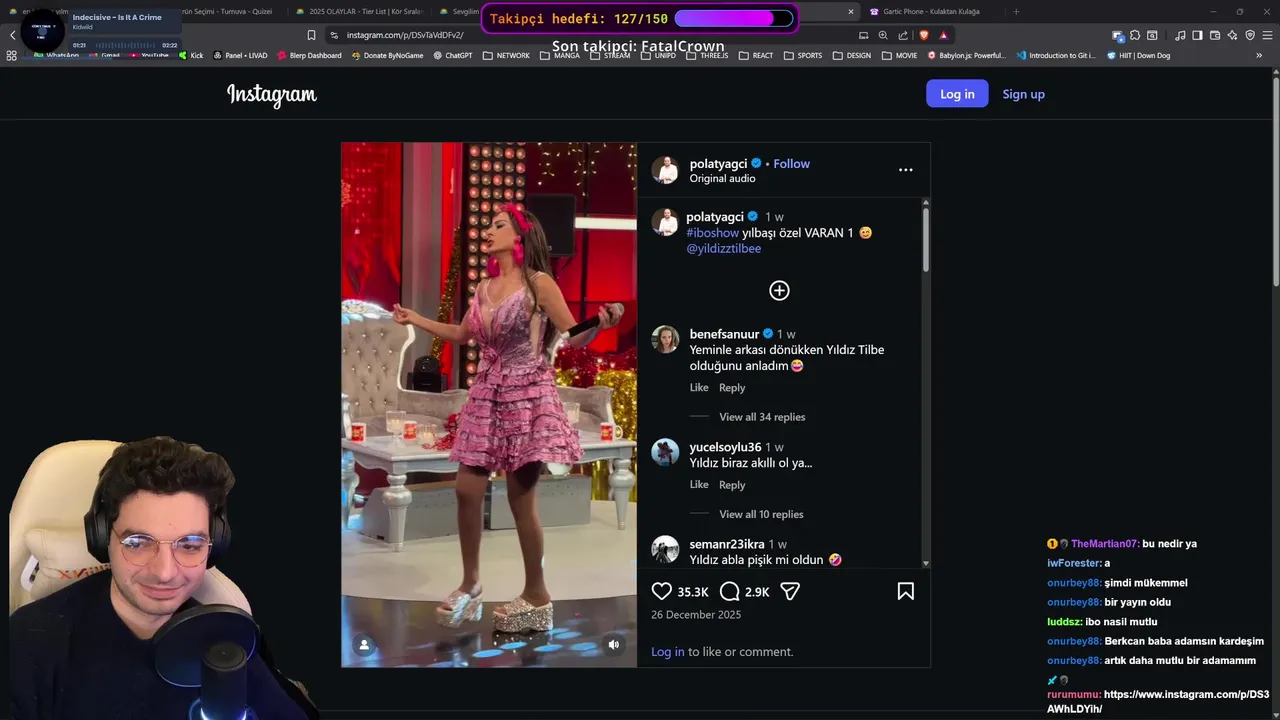Open semanr23ikra username link
Screen dimensions: 1280x720
(x=727, y=544)
